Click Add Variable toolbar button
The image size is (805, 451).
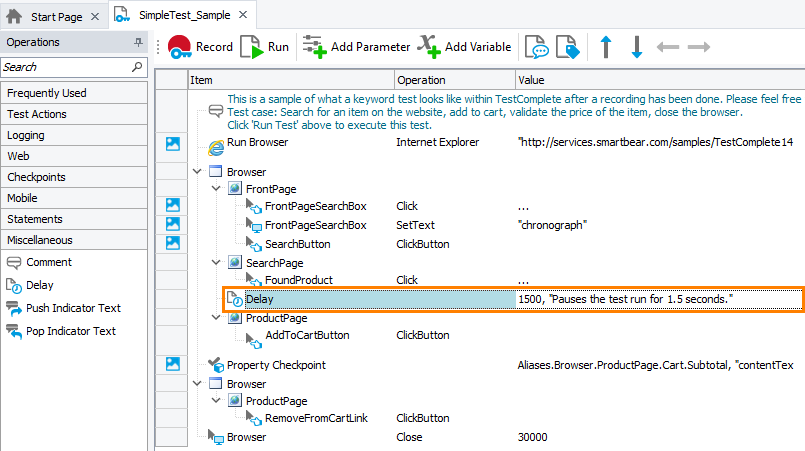coord(465,47)
